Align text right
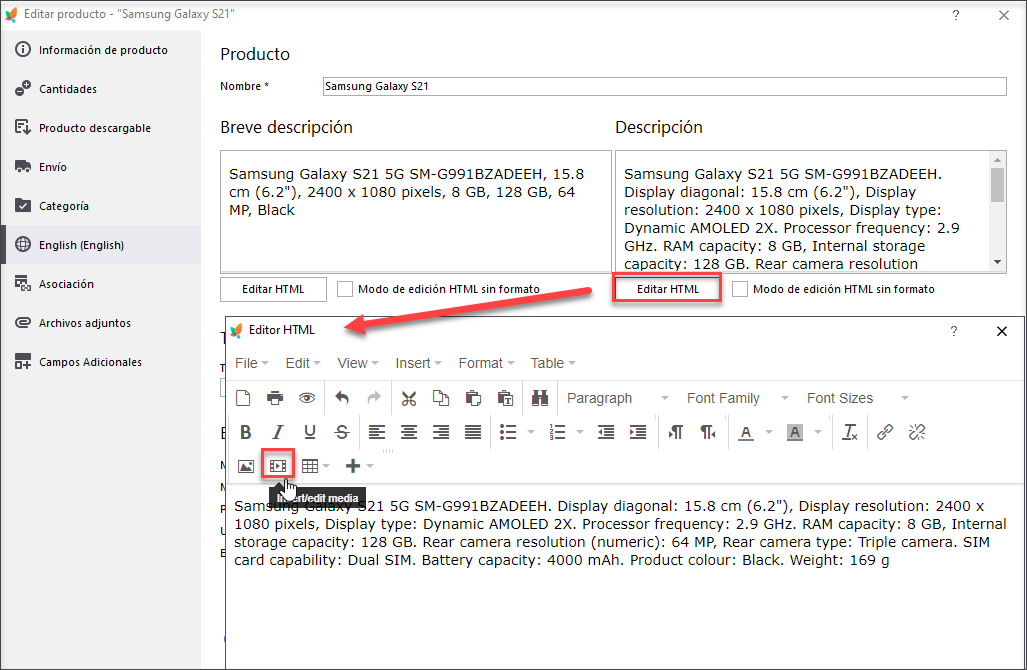The width and height of the screenshot is (1027, 670). tap(441, 432)
